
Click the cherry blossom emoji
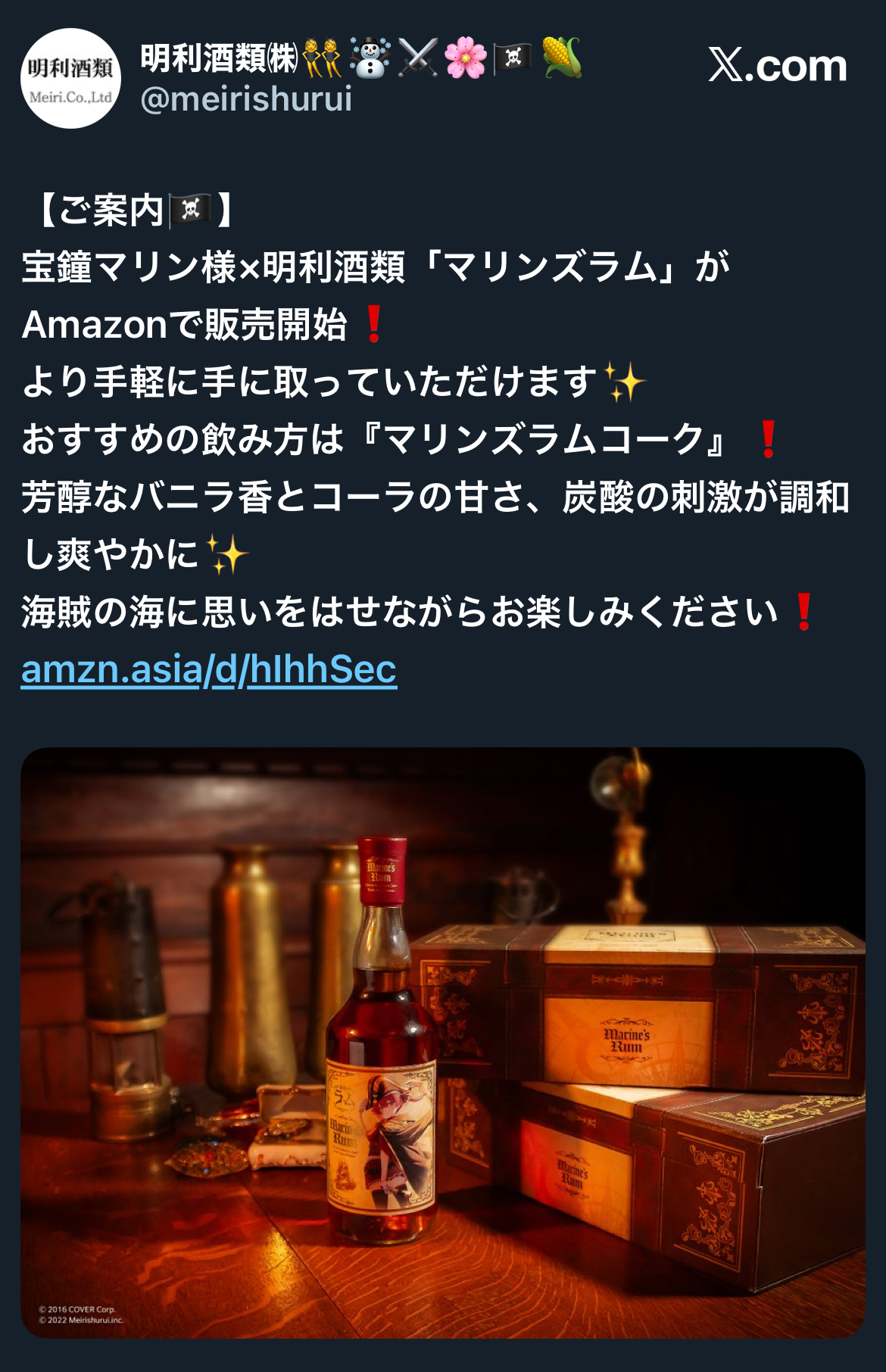tap(465, 58)
